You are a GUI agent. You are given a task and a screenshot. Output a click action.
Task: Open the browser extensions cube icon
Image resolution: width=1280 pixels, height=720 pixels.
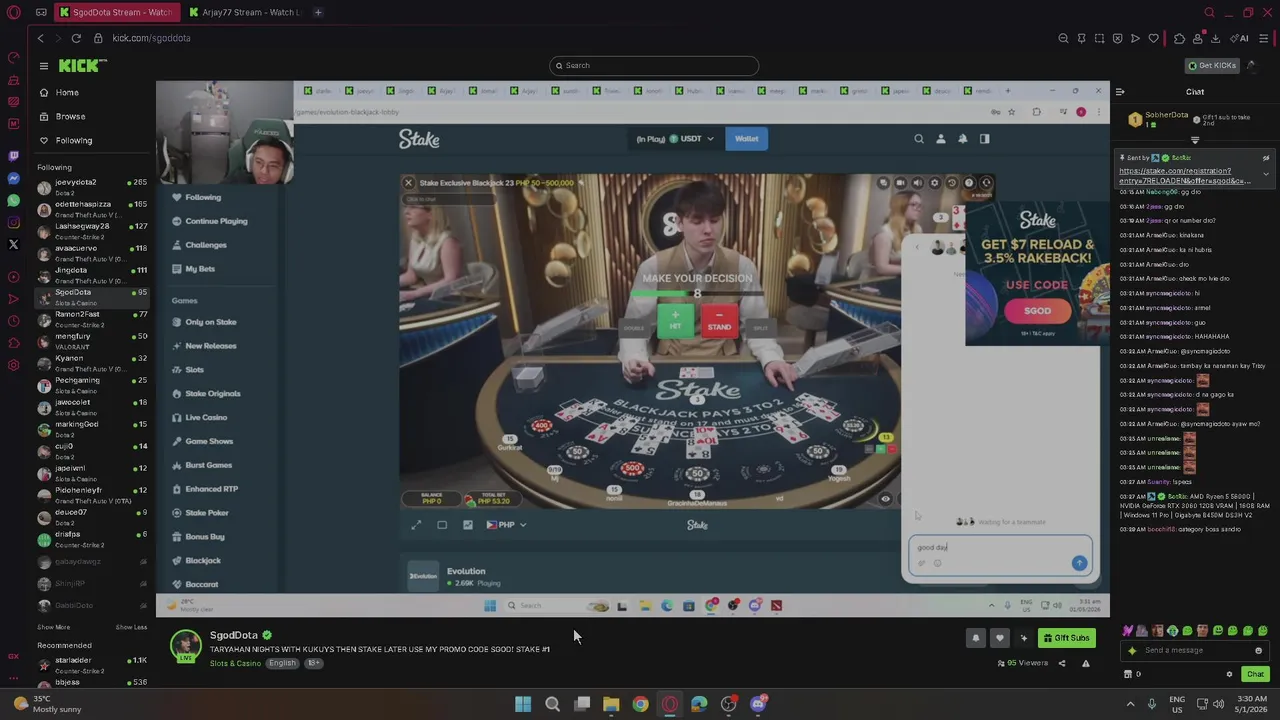point(1179,38)
